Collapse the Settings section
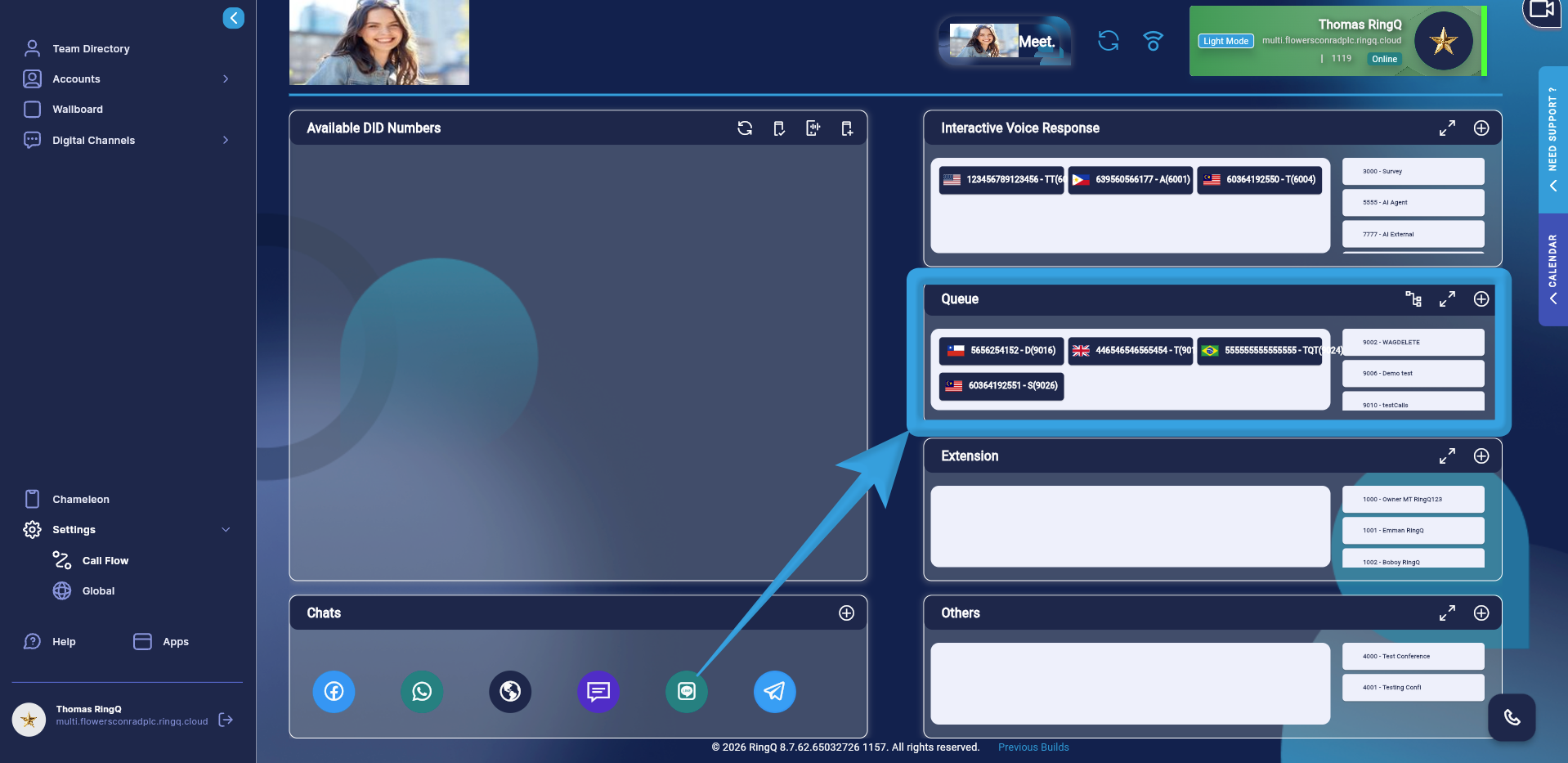Image resolution: width=1568 pixels, height=763 pixels. pos(226,529)
